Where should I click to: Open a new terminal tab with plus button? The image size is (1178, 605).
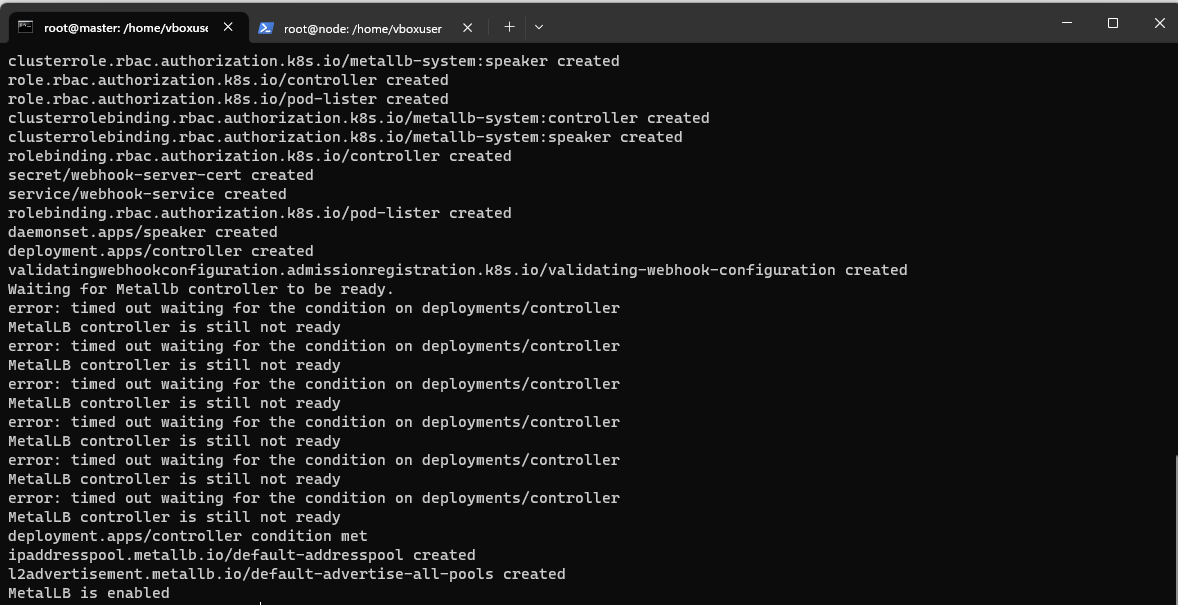tap(509, 27)
